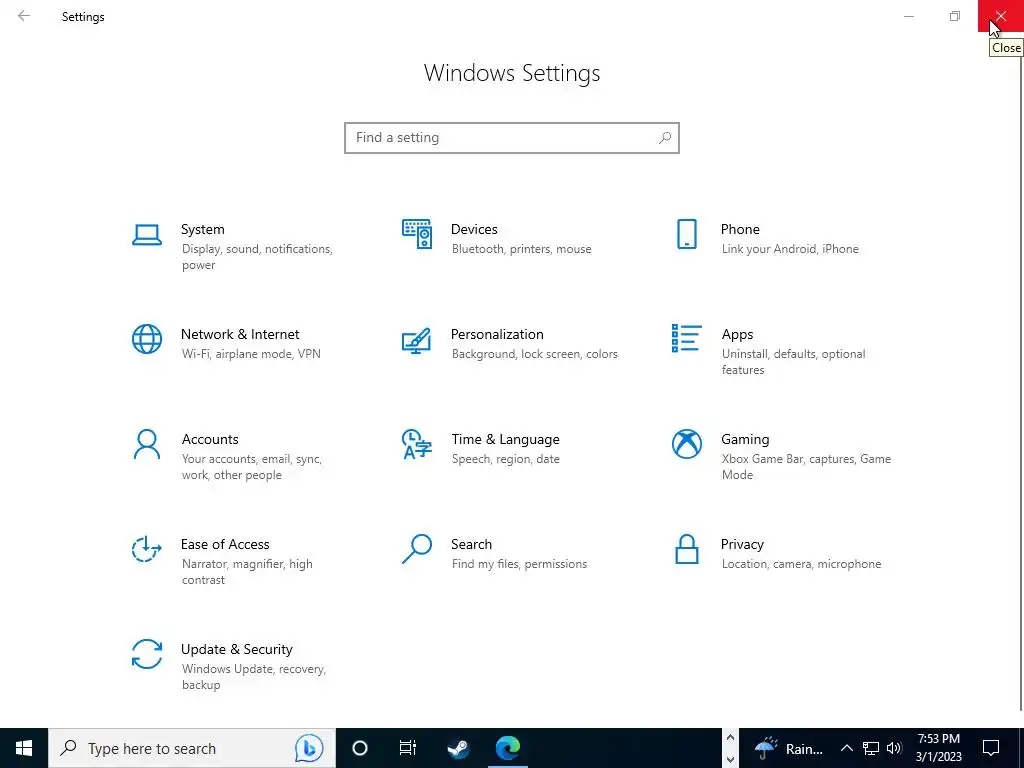Open the Update & Security arrows icon
This screenshot has height=768, width=1024.
(x=147, y=654)
